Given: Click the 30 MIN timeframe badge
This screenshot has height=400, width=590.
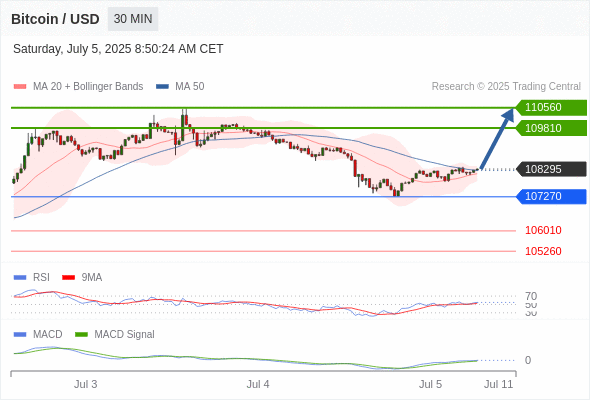Looking at the screenshot, I should pyautogui.click(x=133, y=19).
